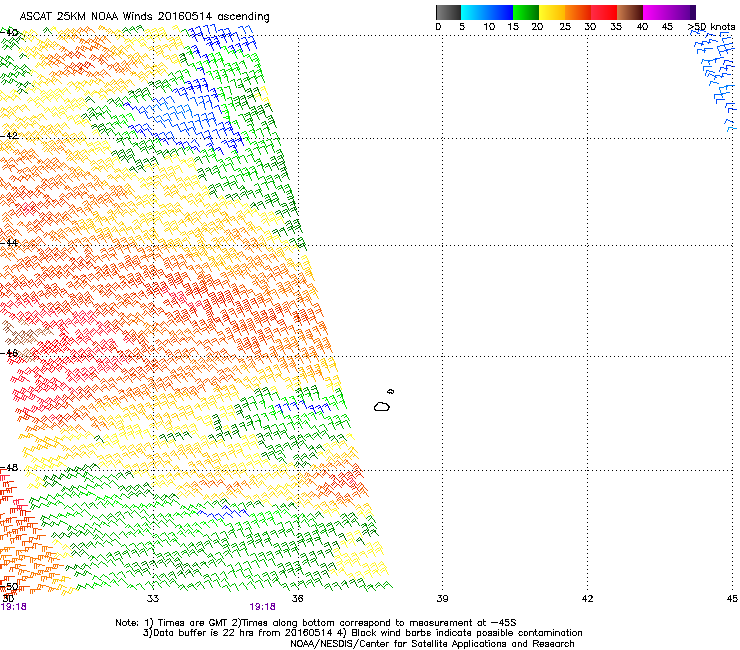
Task: Click the blue wind barbs near 34.5E, -49
Action: (x=223, y=512)
